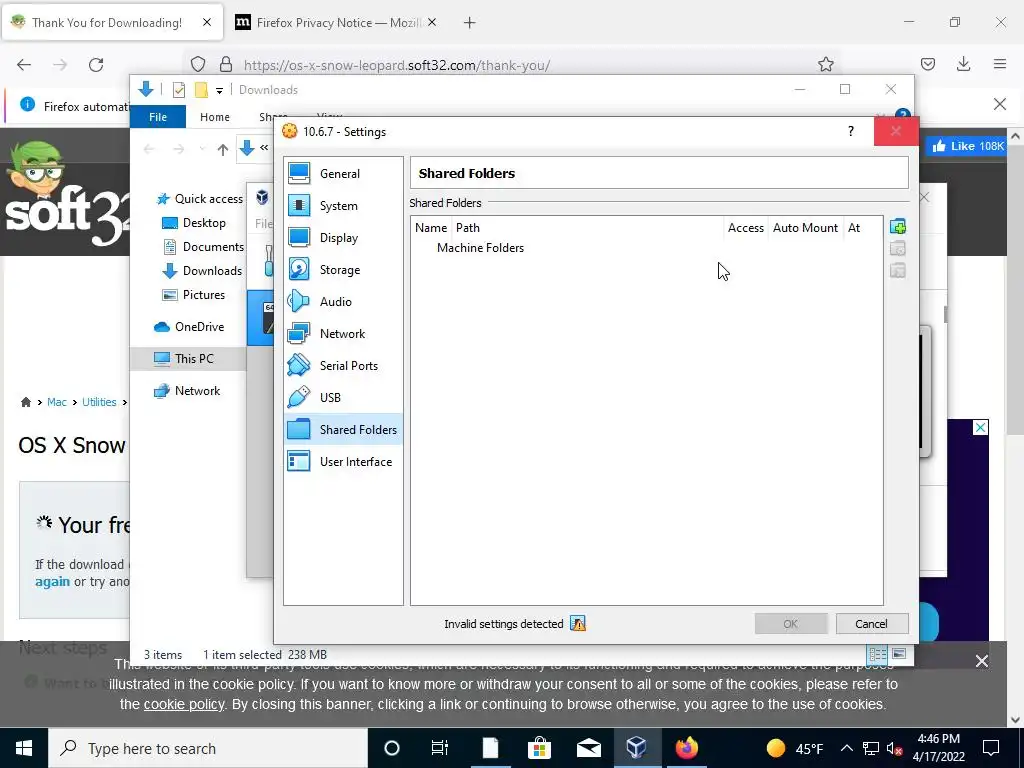The width and height of the screenshot is (1024, 768).
Task: Bookmark this page with star icon
Action: tap(825, 65)
